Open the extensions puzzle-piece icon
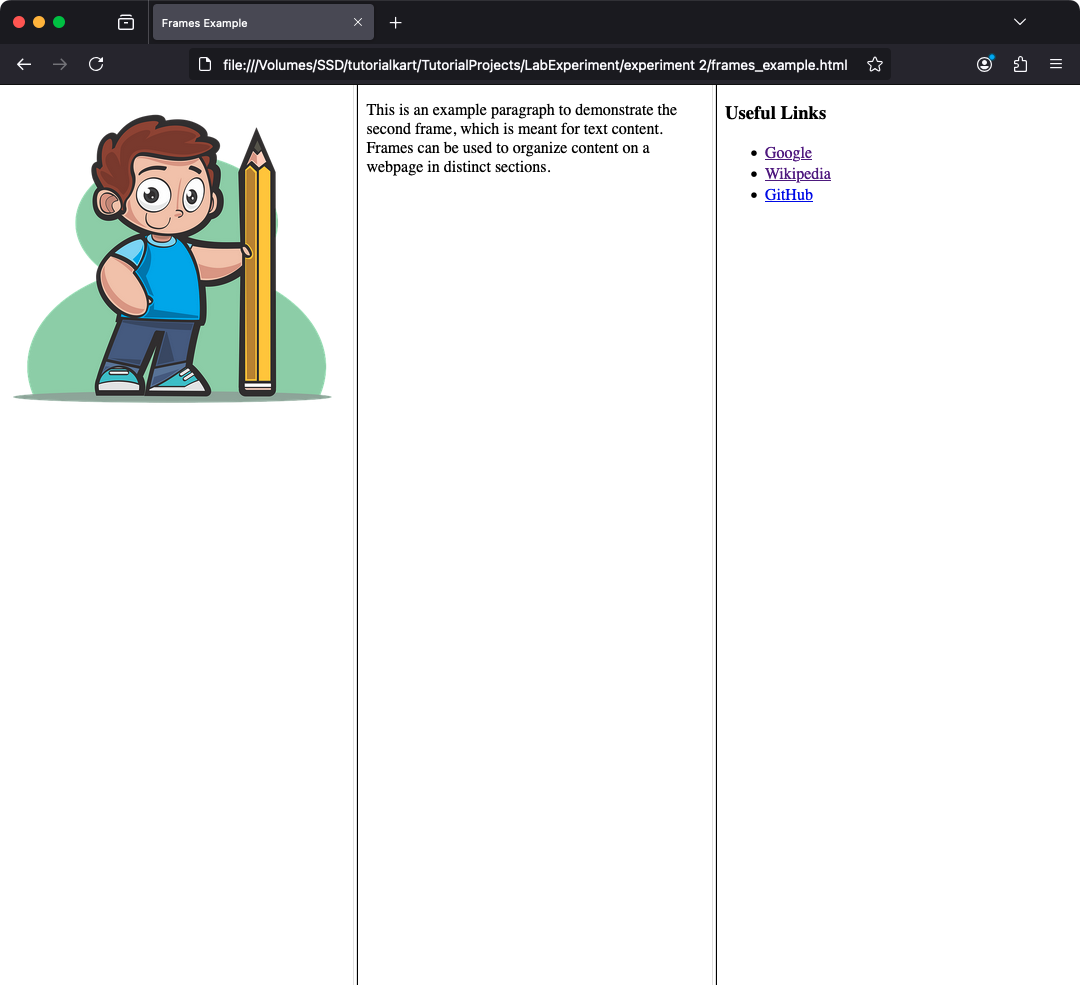Image resolution: width=1080 pixels, height=985 pixels. (1020, 64)
